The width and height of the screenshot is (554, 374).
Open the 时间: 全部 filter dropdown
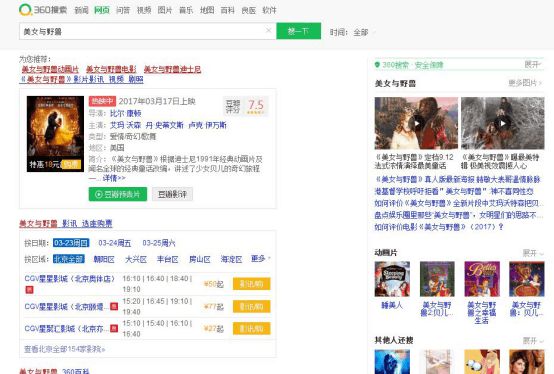(353, 32)
